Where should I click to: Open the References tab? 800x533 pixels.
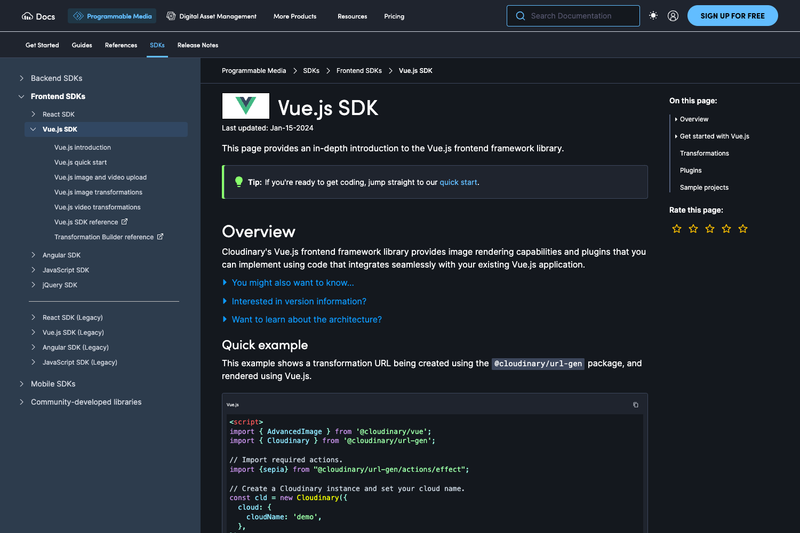point(121,45)
